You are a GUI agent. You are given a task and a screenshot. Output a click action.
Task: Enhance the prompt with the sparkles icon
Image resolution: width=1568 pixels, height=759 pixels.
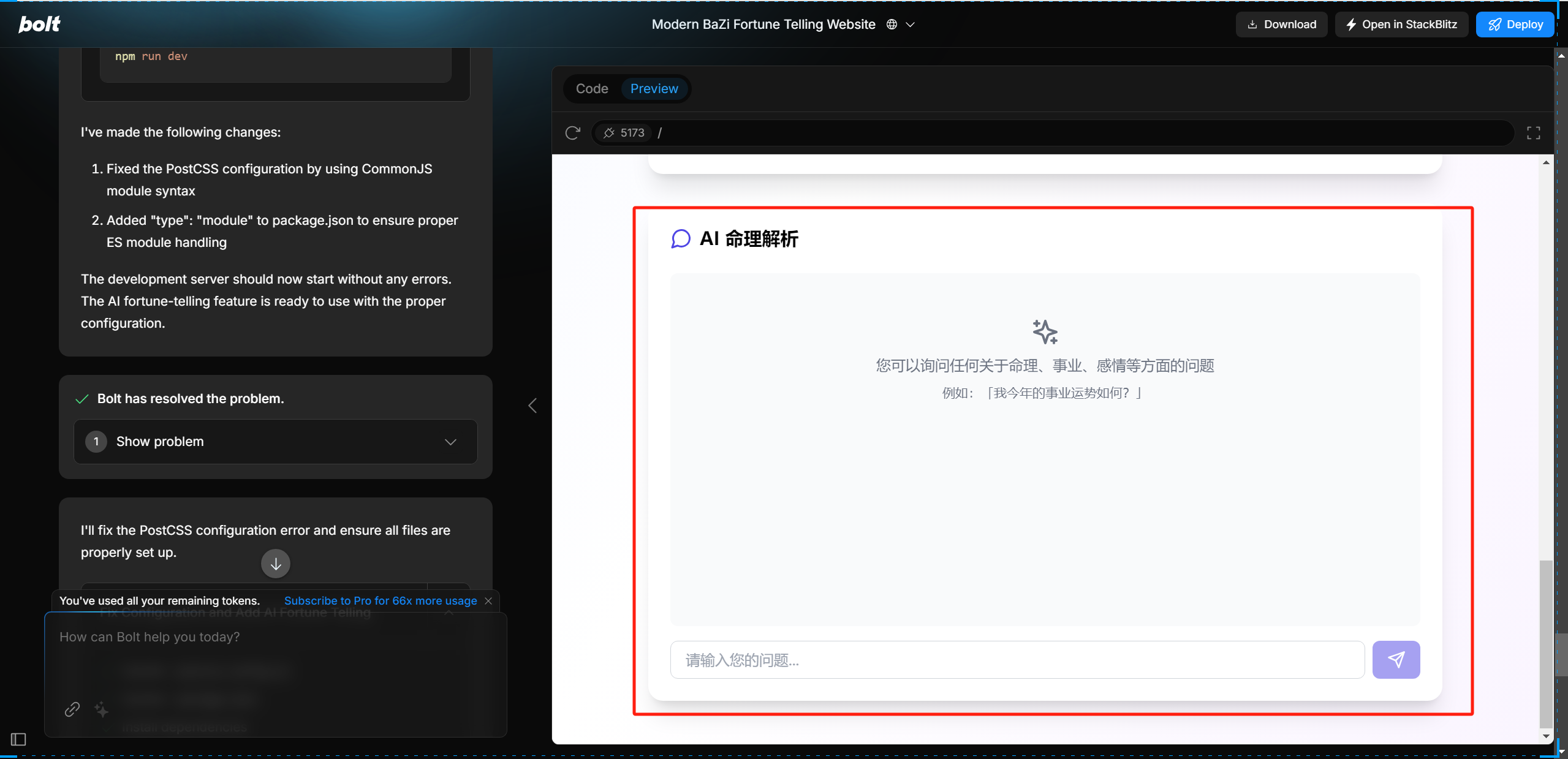[x=101, y=709]
